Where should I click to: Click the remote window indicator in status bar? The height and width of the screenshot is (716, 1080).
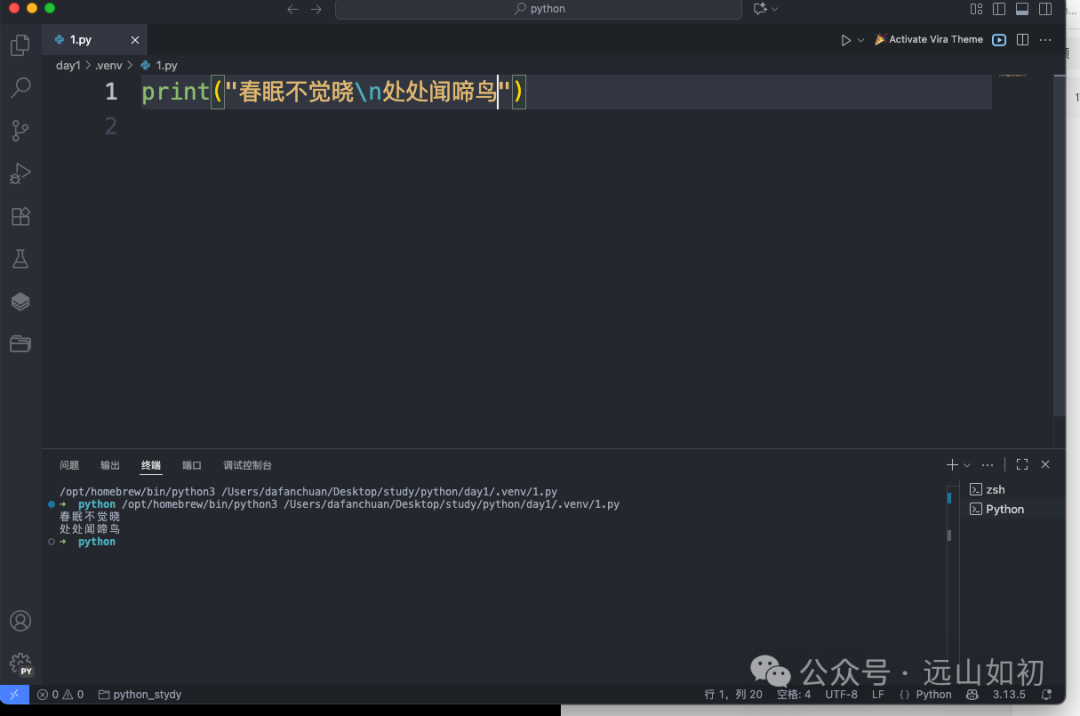14,694
